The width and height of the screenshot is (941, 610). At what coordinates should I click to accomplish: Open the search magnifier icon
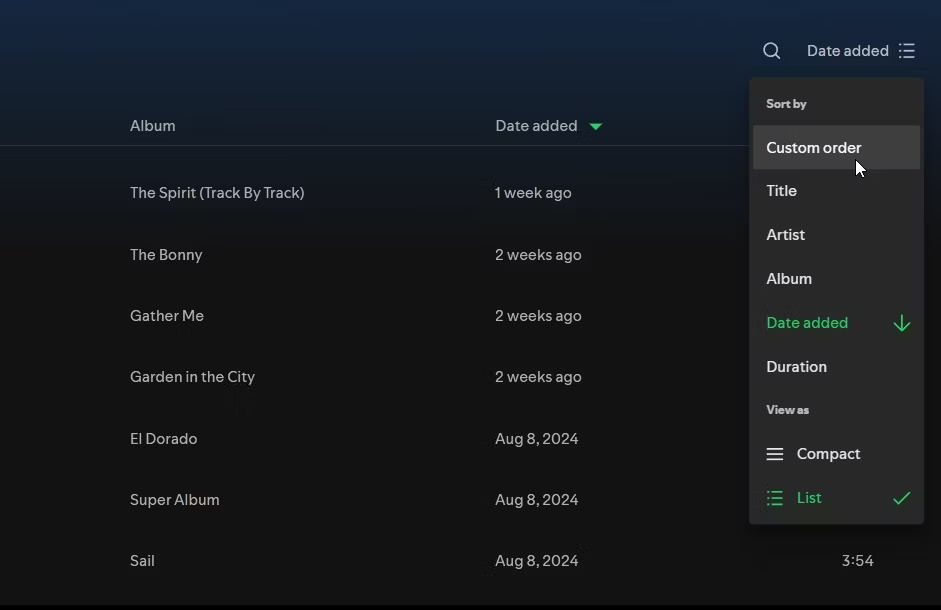(x=771, y=50)
